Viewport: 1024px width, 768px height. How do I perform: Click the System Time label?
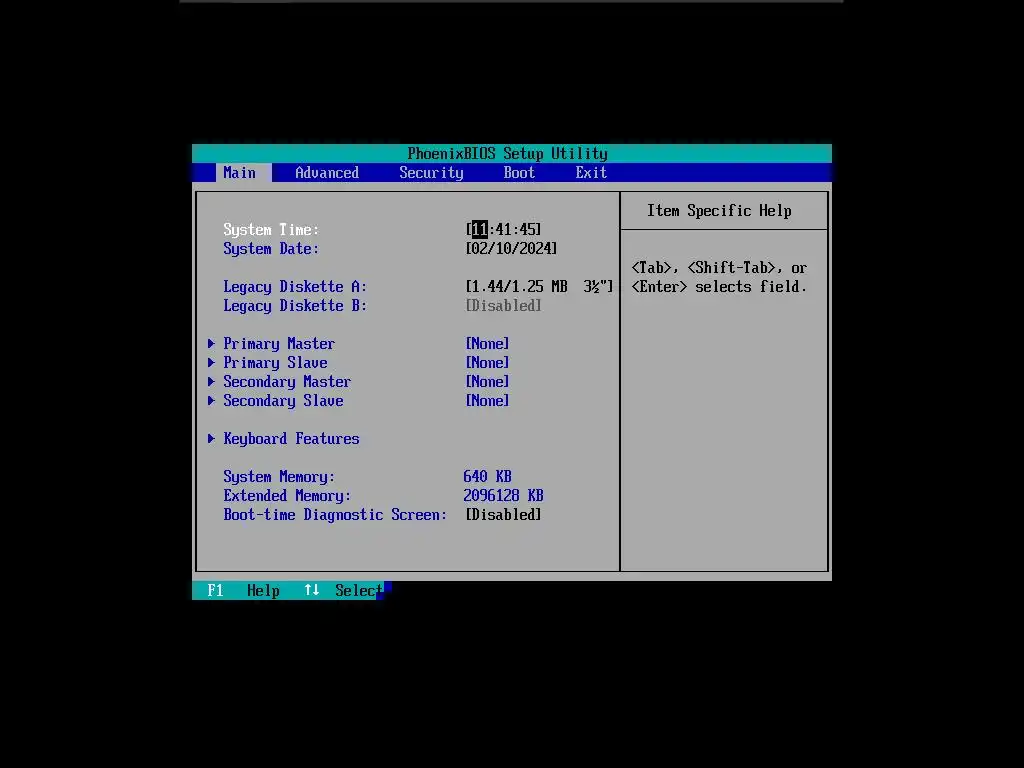point(271,230)
